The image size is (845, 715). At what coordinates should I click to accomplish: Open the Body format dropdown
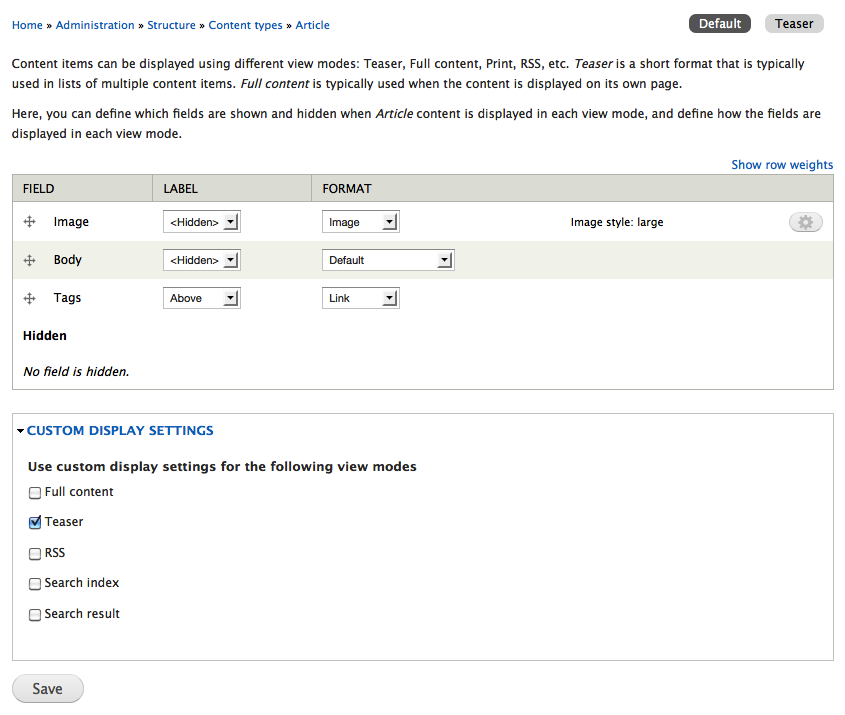[x=388, y=260]
